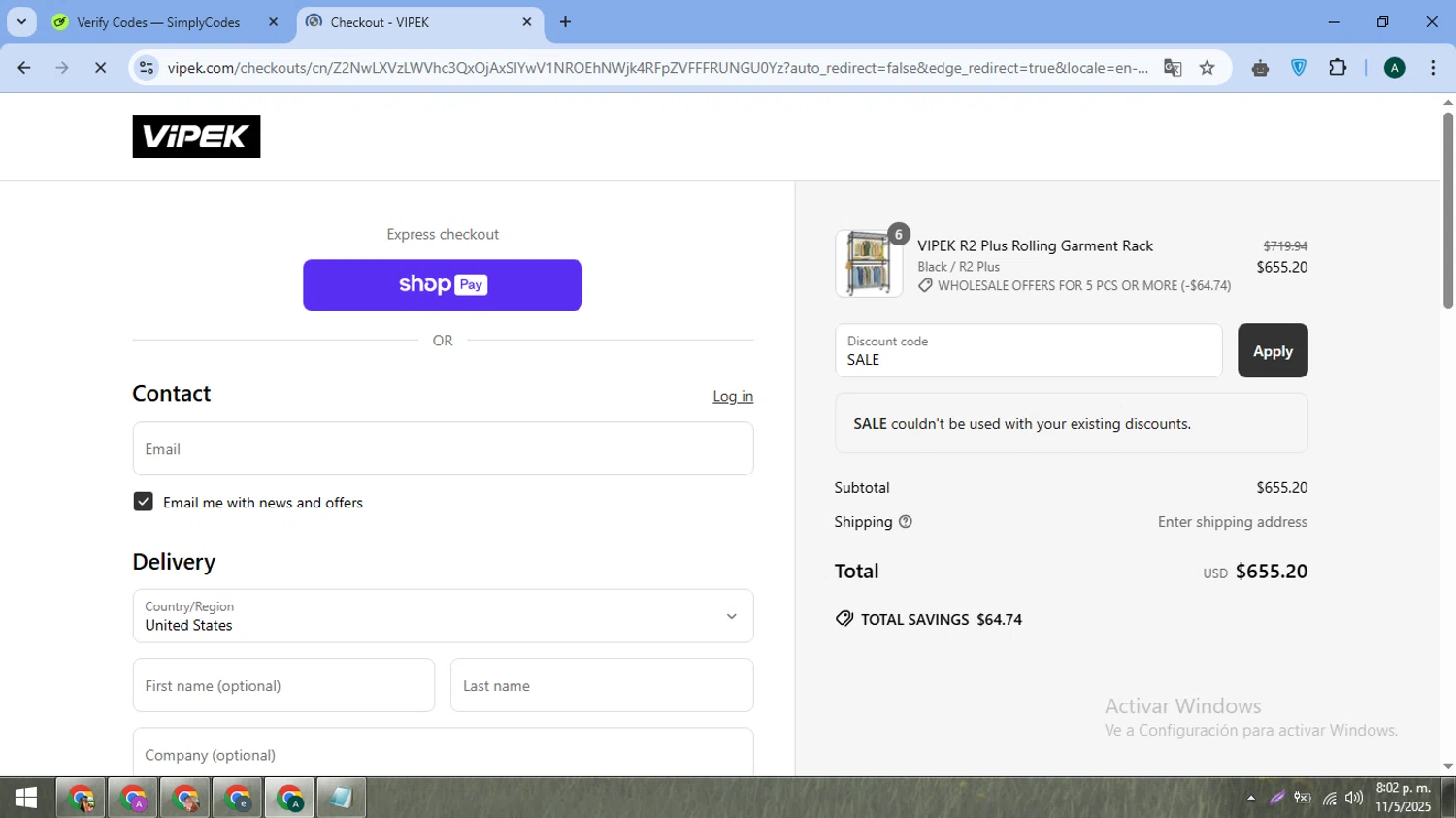Click the product title VIPEK R2 Plus
1456x818 pixels.
tap(1036, 246)
